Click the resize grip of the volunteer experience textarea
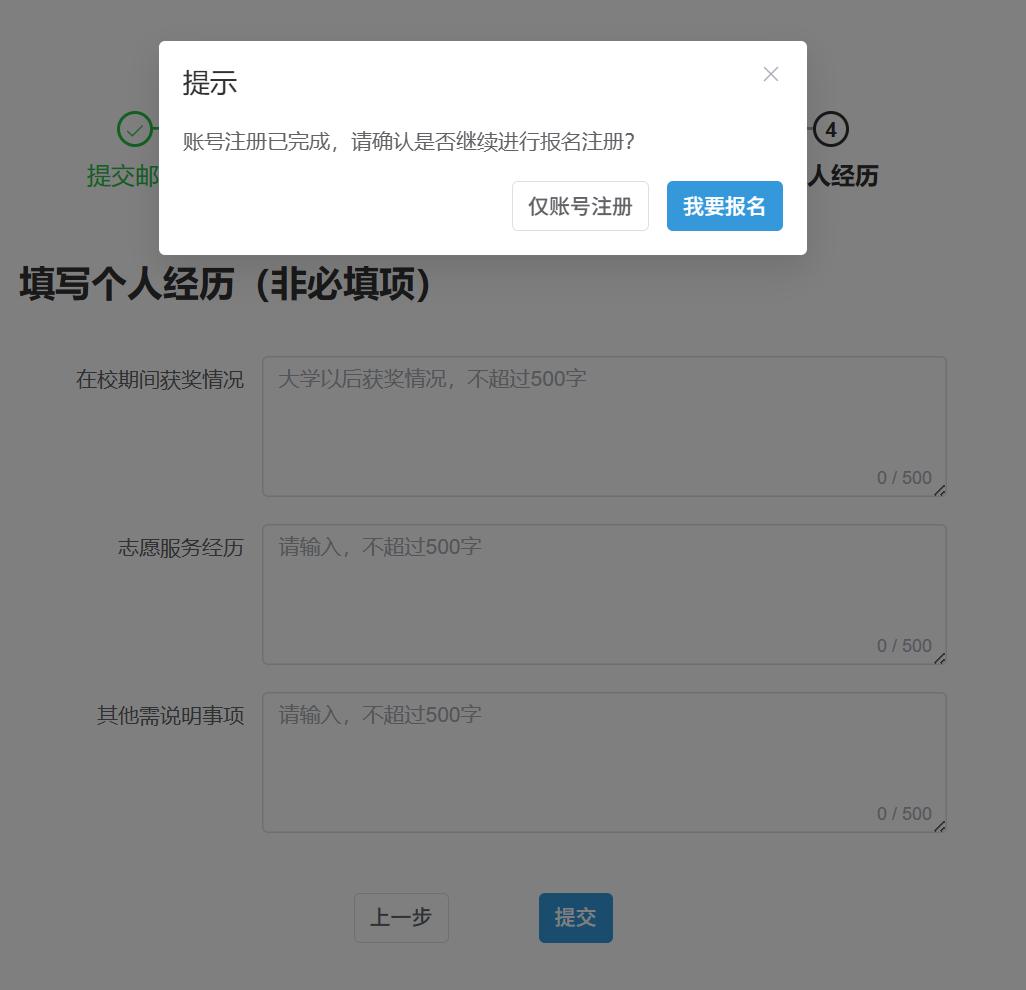 click(x=940, y=658)
